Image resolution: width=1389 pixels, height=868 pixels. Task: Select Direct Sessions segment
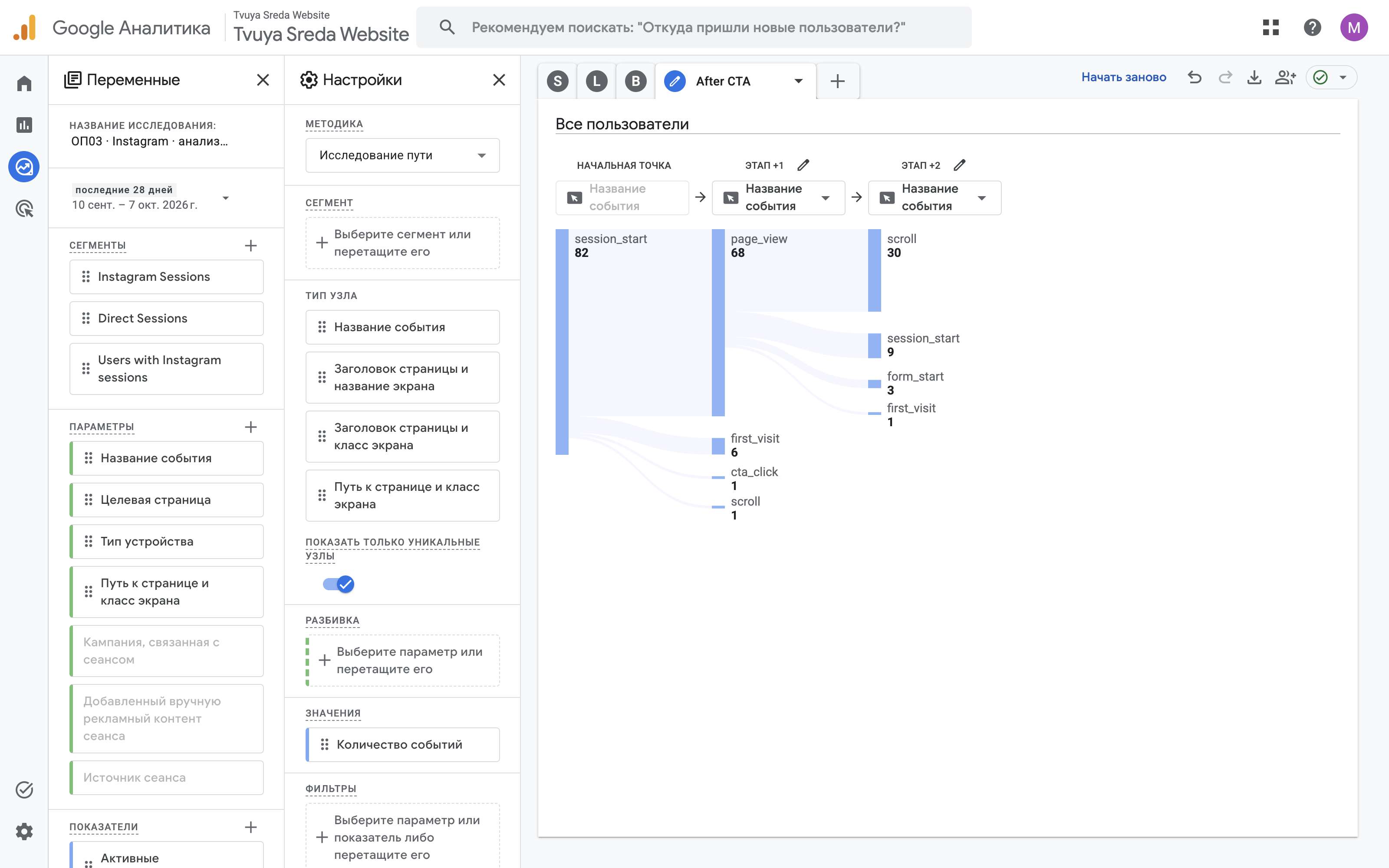[166, 319]
